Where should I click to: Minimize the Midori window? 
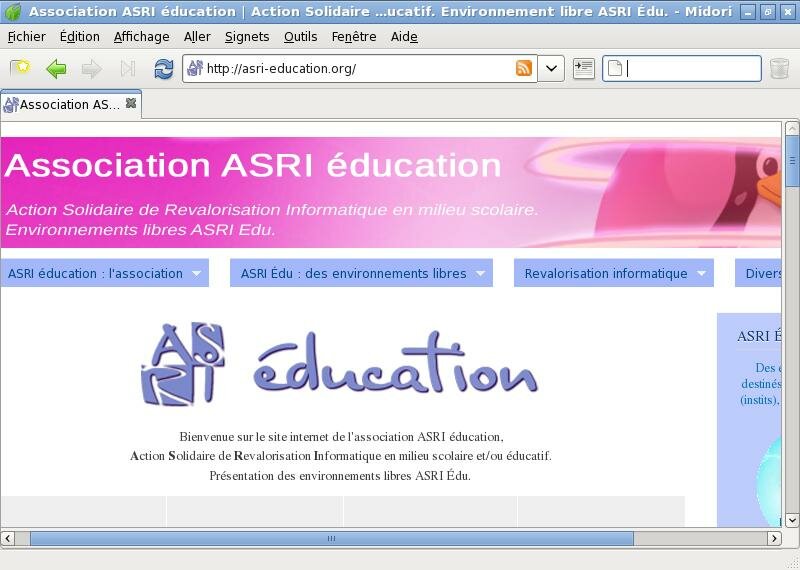click(748, 12)
